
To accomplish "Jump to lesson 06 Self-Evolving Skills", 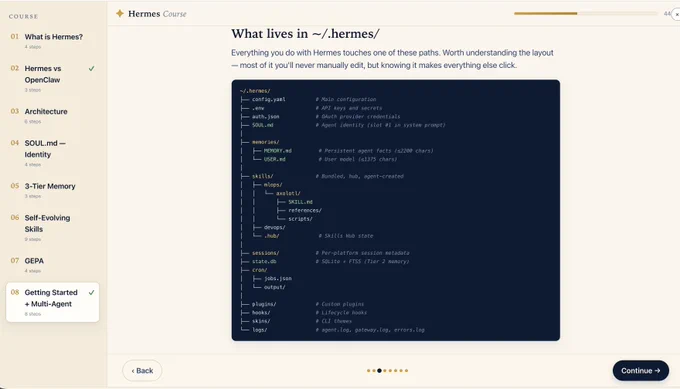I will coord(52,228).
